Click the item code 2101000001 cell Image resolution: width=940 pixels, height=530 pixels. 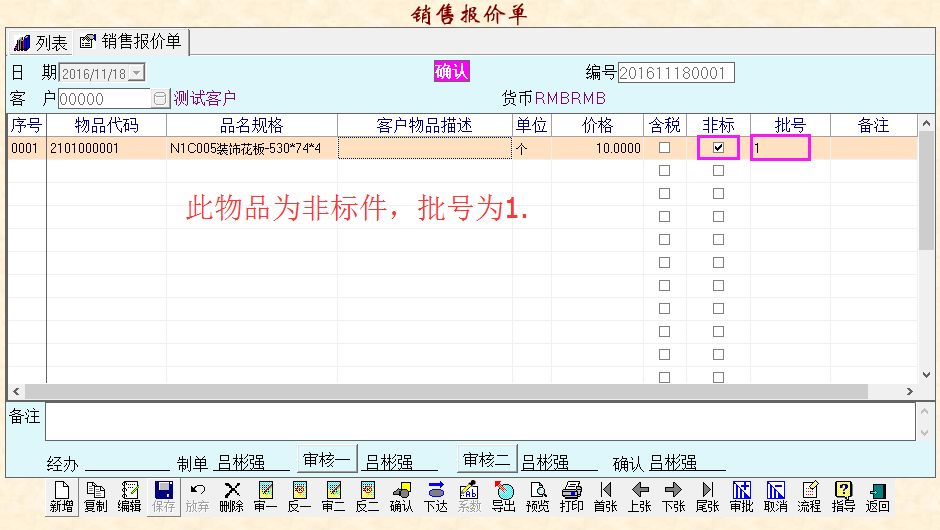coord(107,148)
